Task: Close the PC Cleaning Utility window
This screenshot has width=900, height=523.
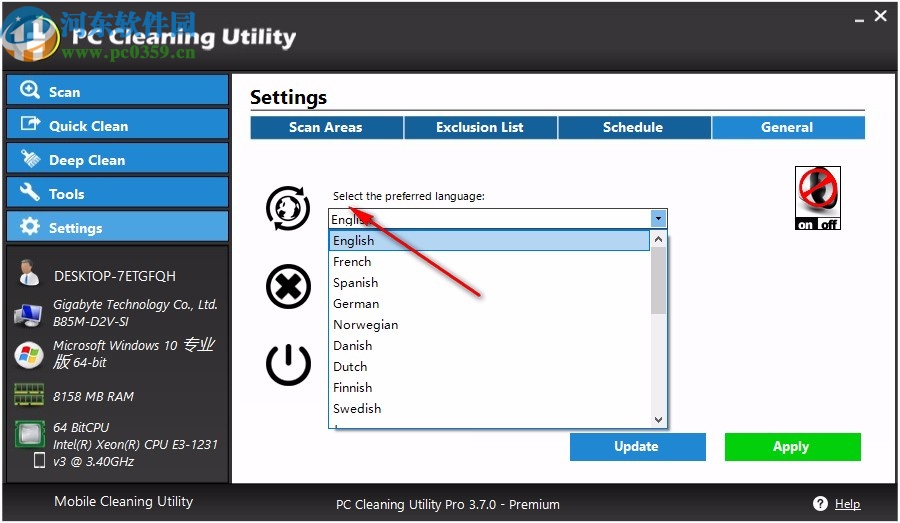Action: (880, 16)
